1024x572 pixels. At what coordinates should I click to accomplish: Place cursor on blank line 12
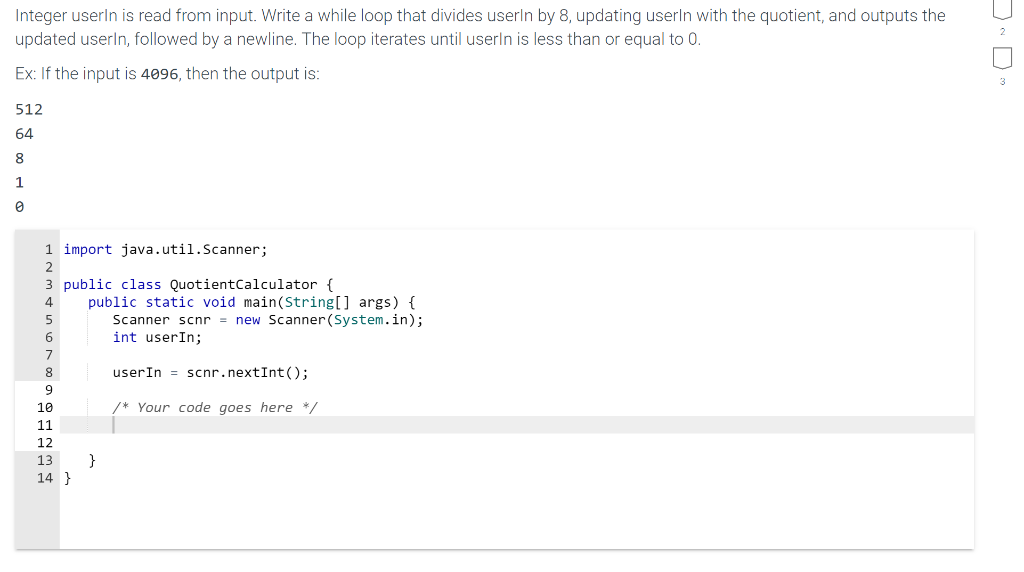517,443
